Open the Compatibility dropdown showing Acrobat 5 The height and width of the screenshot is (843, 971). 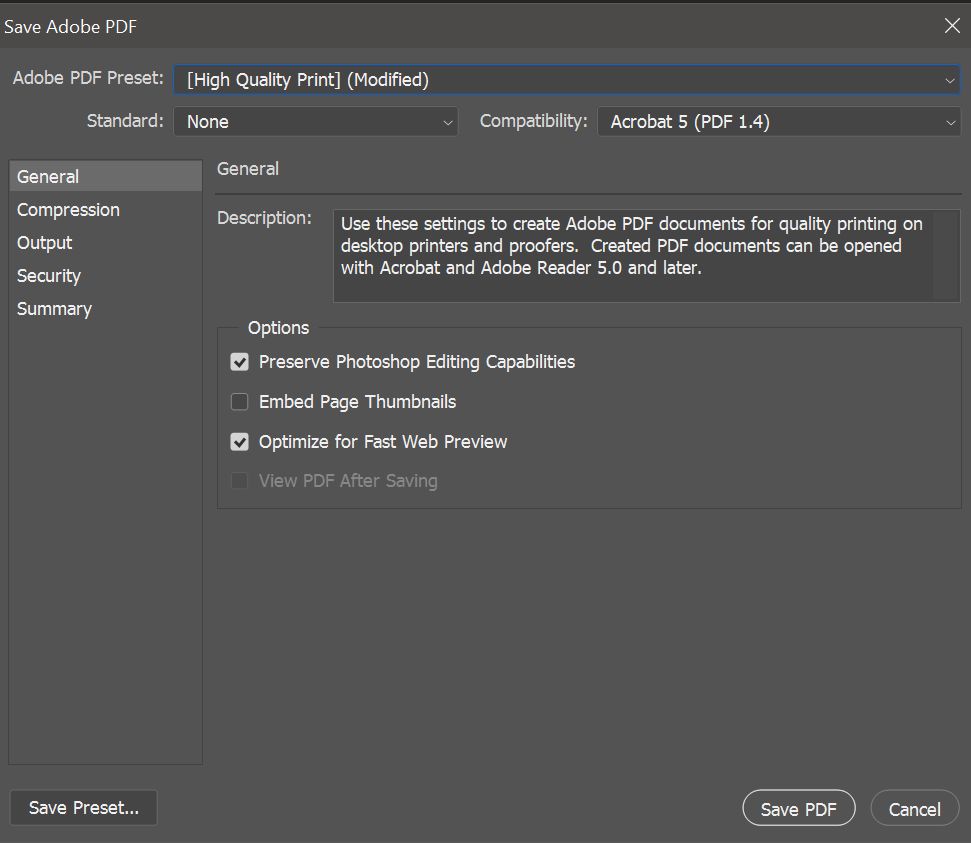(779, 121)
